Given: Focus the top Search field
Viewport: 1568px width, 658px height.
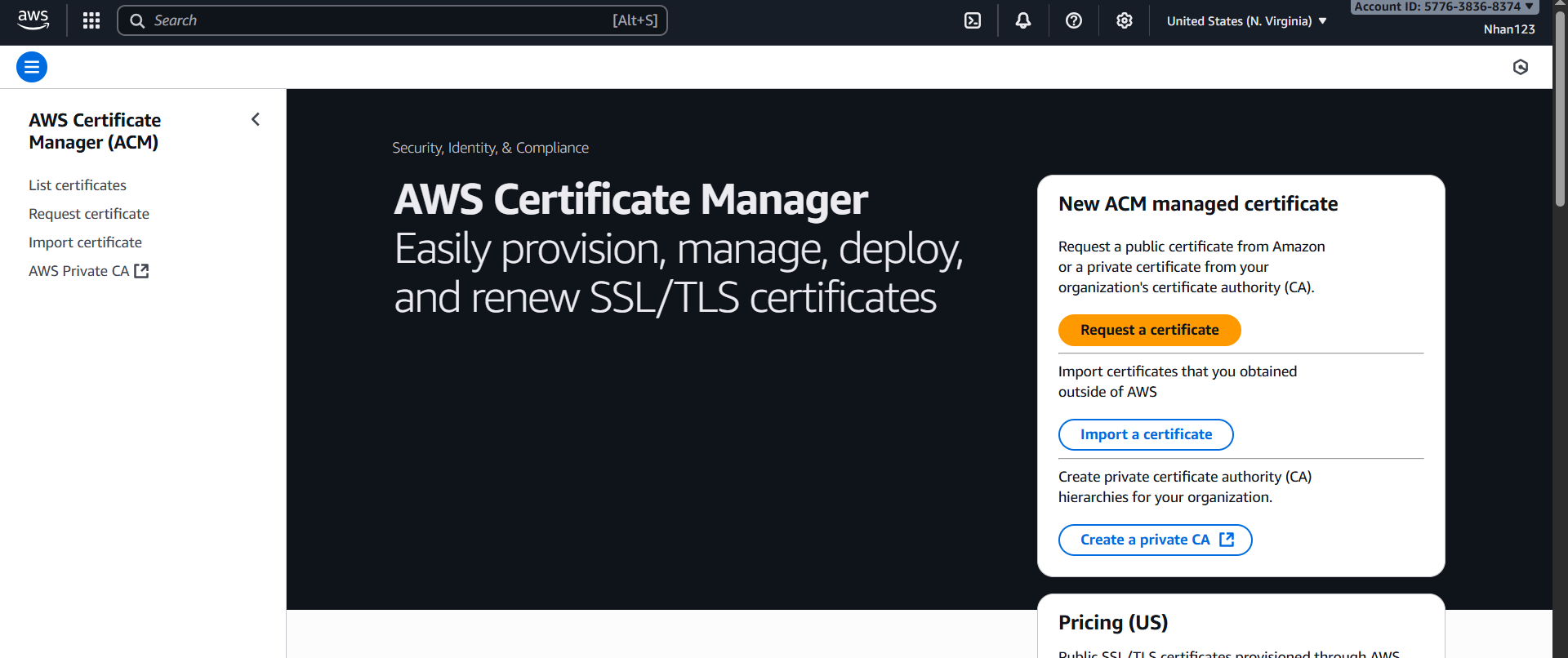Looking at the screenshot, I should coord(392,20).
